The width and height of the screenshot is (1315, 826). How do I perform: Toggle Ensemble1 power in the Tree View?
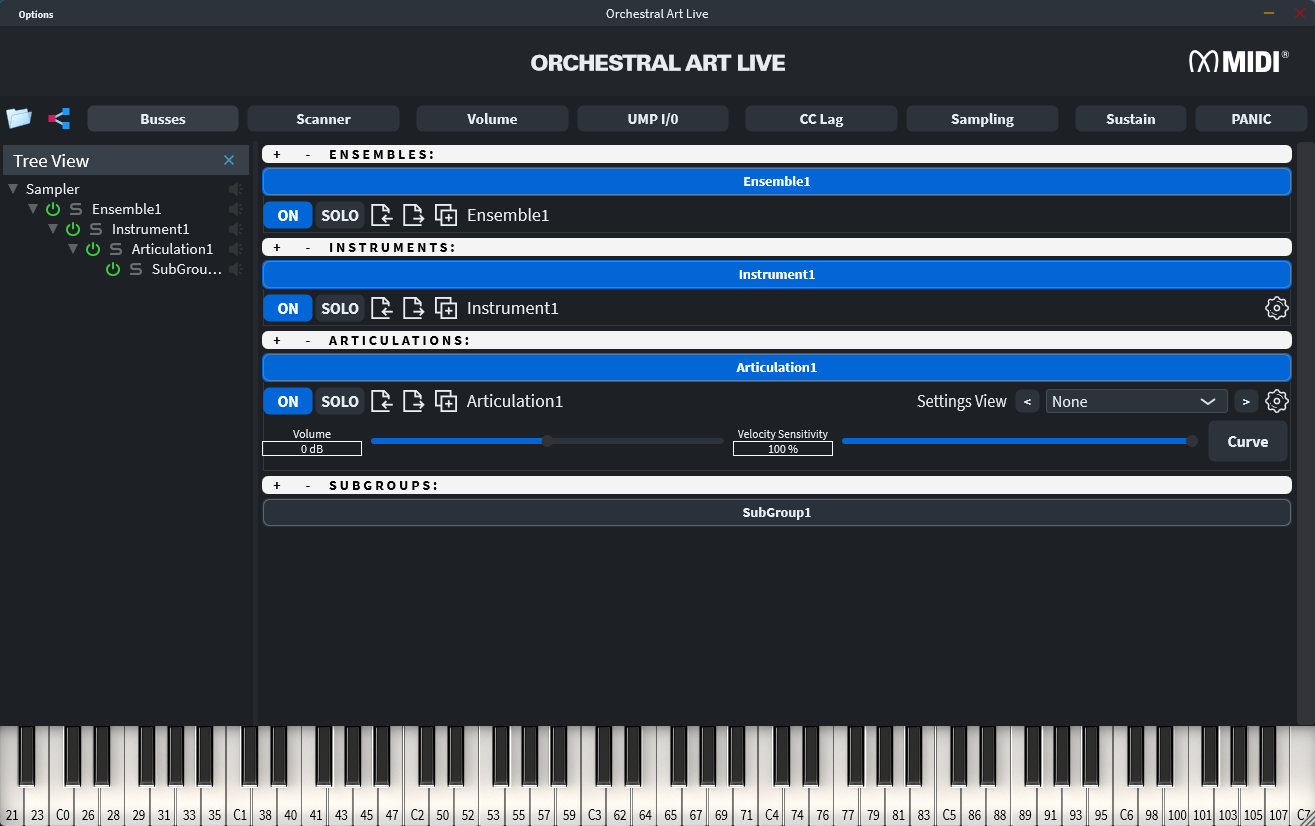pos(51,208)
